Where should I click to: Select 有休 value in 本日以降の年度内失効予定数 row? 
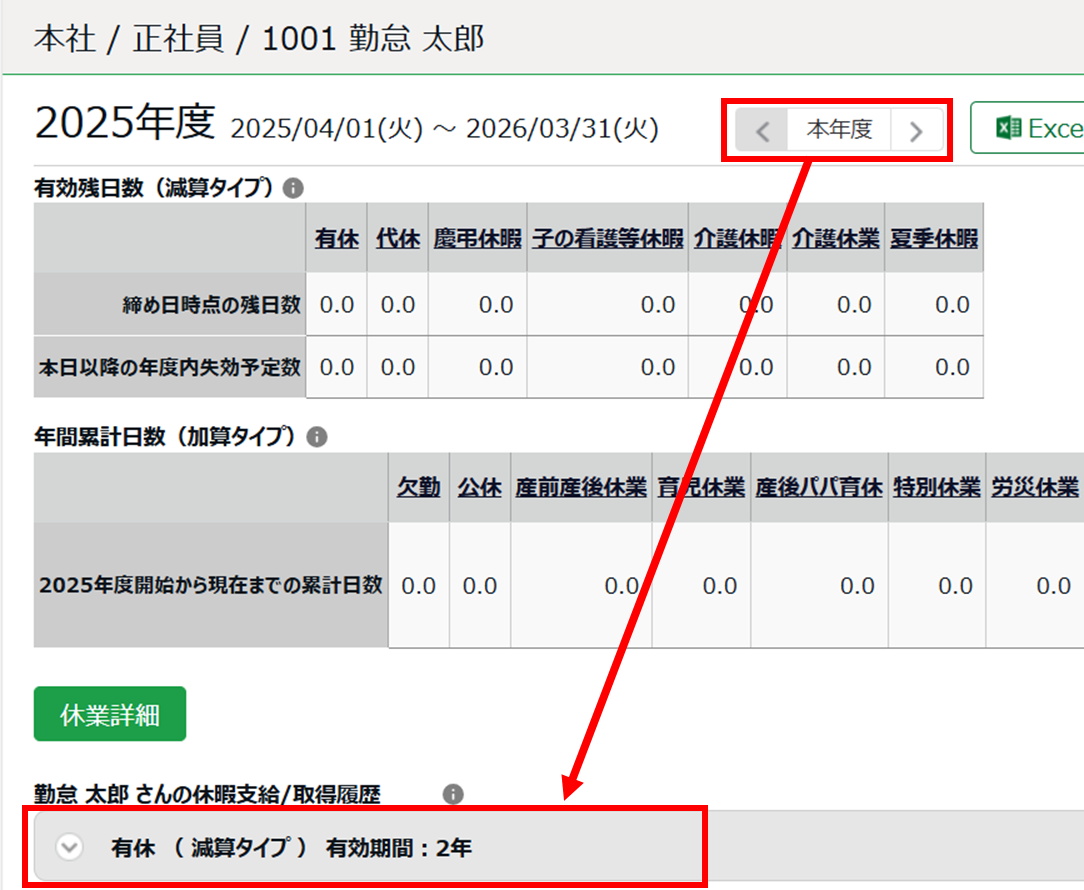(x=337, y=367)
